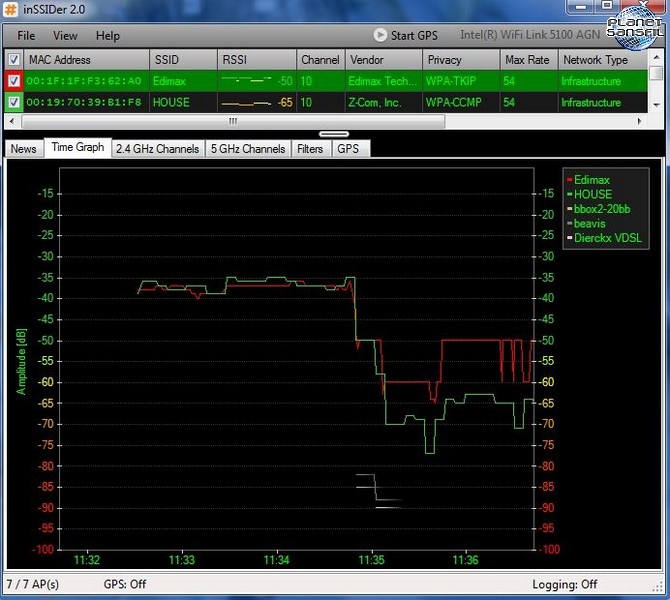Click the Start GPS play icon
The width and height of the screenshot is (670, 600).
click(380, 36)
